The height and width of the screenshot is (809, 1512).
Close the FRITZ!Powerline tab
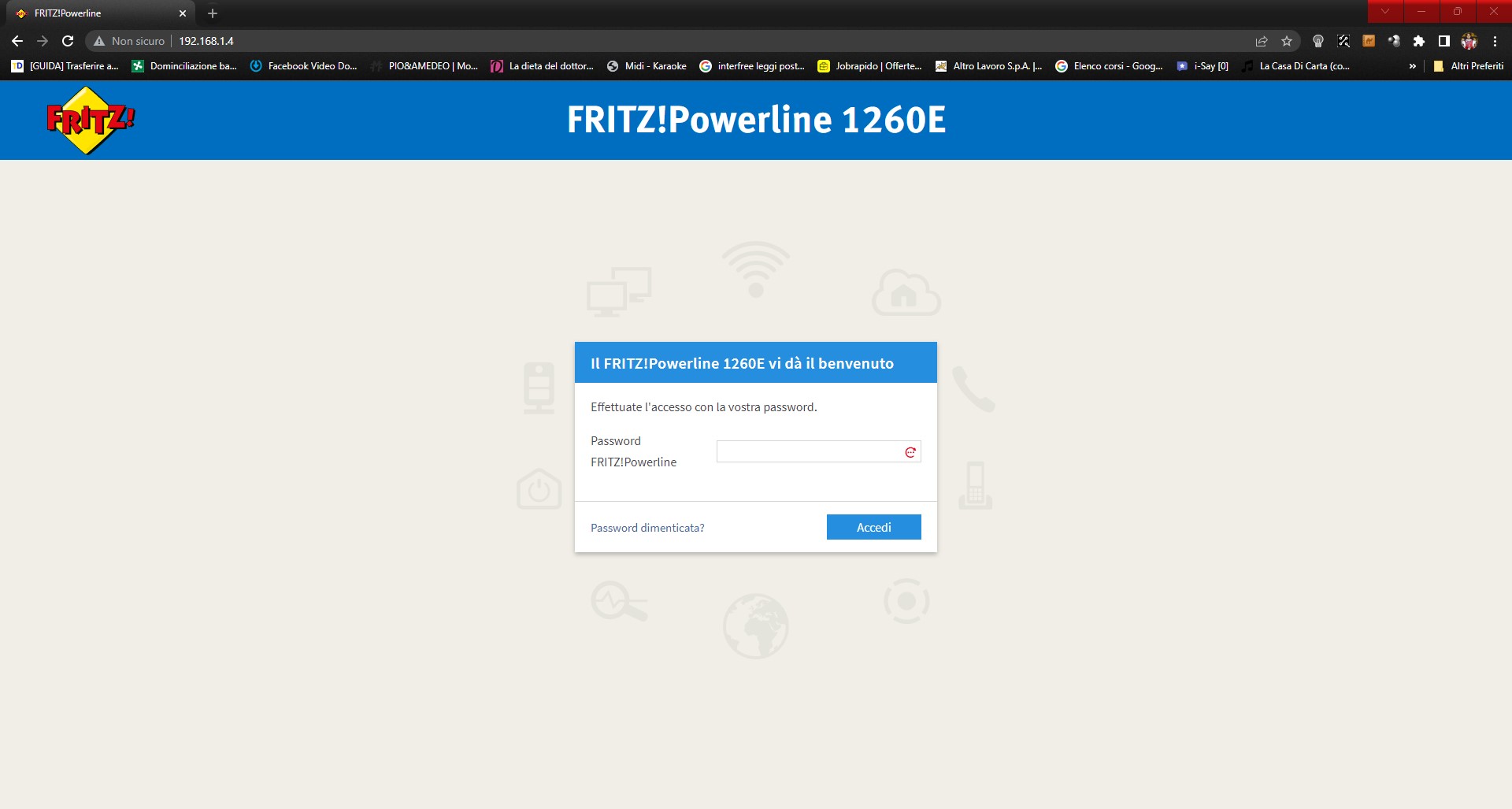[x=183, y=13]
